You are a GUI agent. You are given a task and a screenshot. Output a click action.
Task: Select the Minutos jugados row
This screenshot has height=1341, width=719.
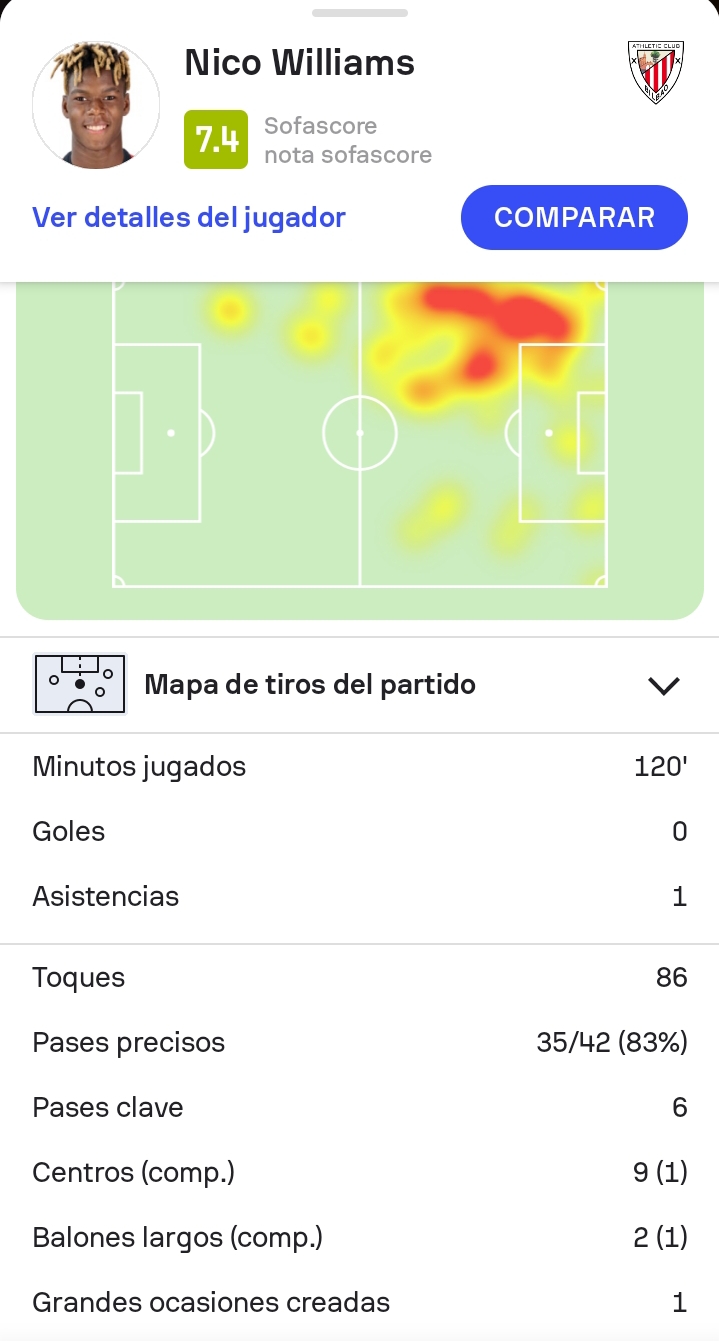pos(359,767)
